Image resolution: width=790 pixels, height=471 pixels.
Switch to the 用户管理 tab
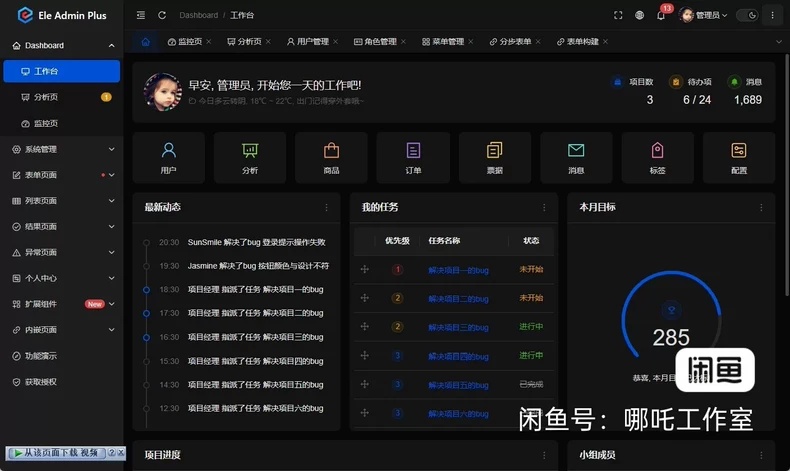click(x=308, y=41)
